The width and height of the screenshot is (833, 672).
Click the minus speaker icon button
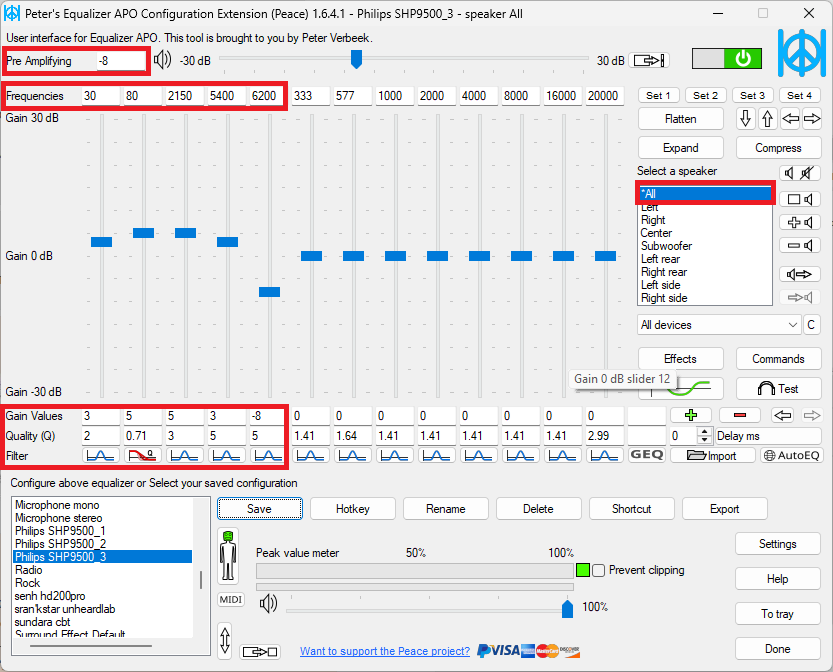coord(800,245)
